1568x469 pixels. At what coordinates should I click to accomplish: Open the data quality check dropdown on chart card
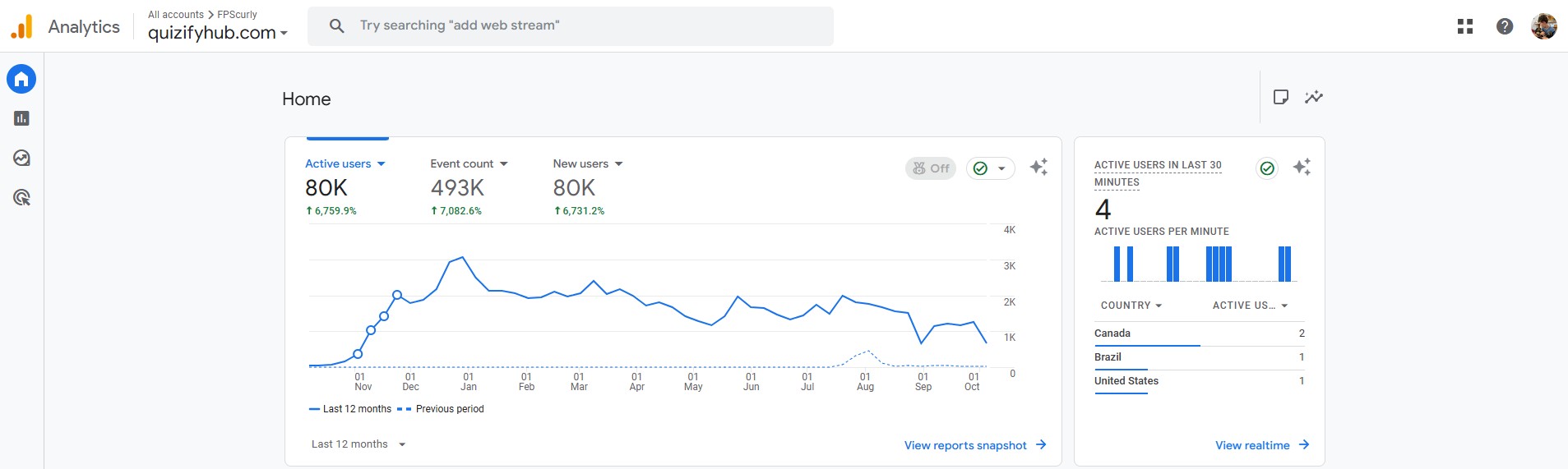(990, 168)
